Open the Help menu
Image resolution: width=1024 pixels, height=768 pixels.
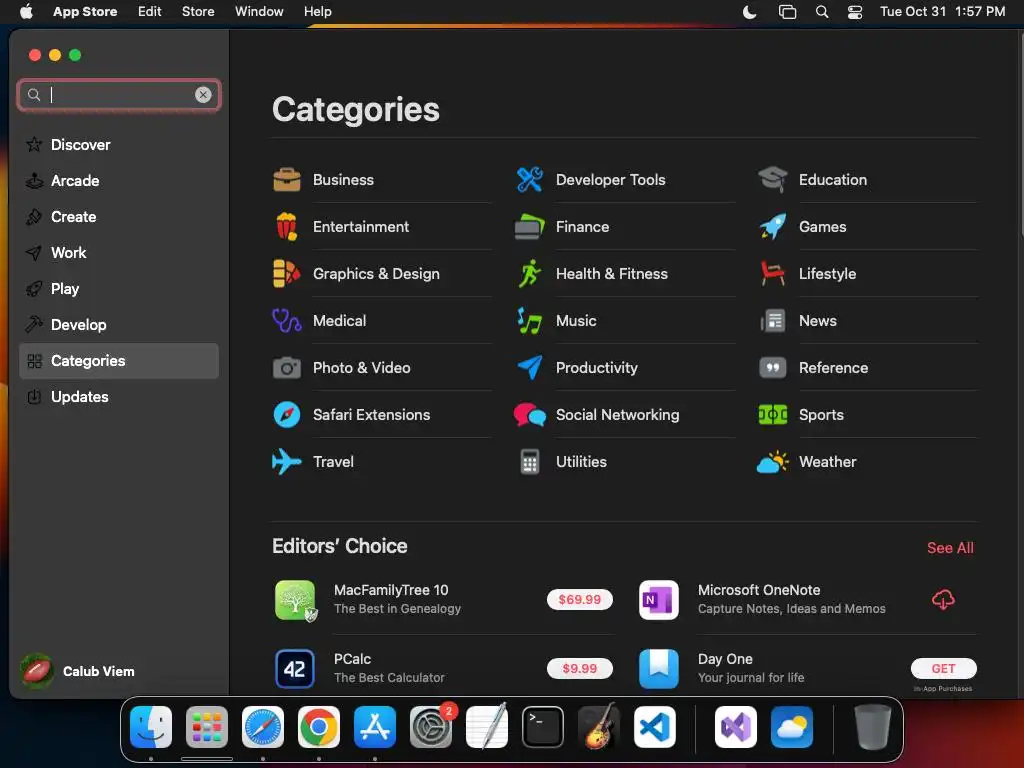[317, 11]
